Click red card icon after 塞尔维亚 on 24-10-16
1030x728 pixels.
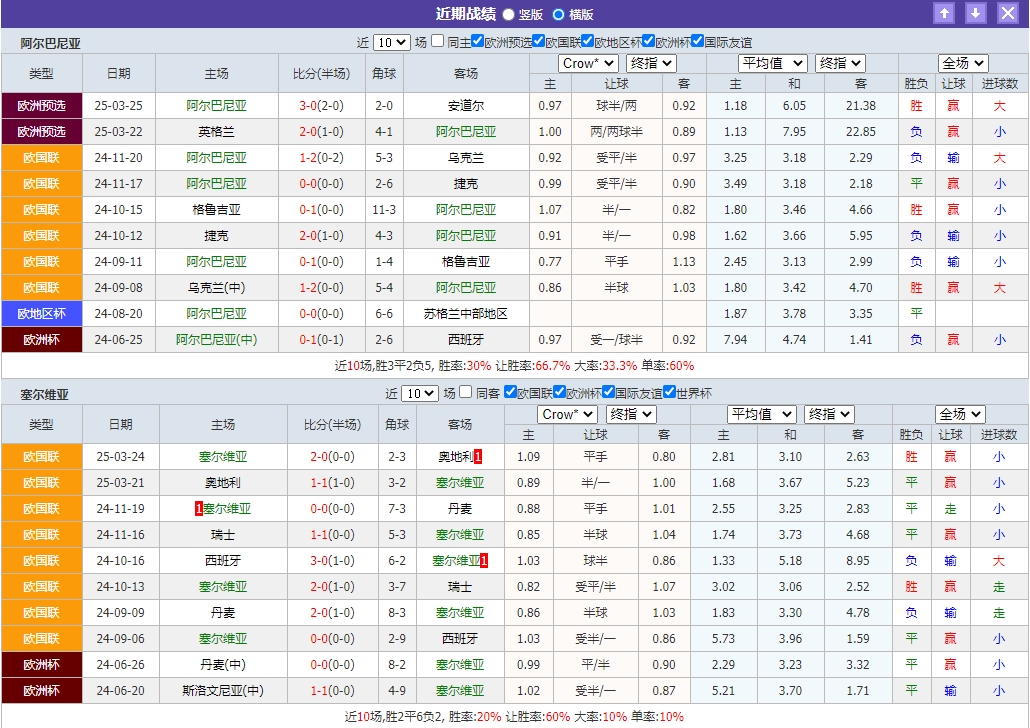point(485,560)
